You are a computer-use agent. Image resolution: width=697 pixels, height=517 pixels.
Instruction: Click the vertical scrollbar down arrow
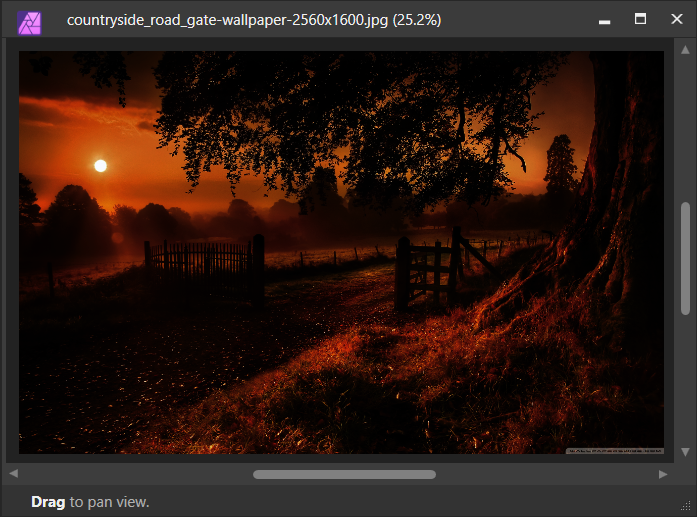[x=685, y=452]
